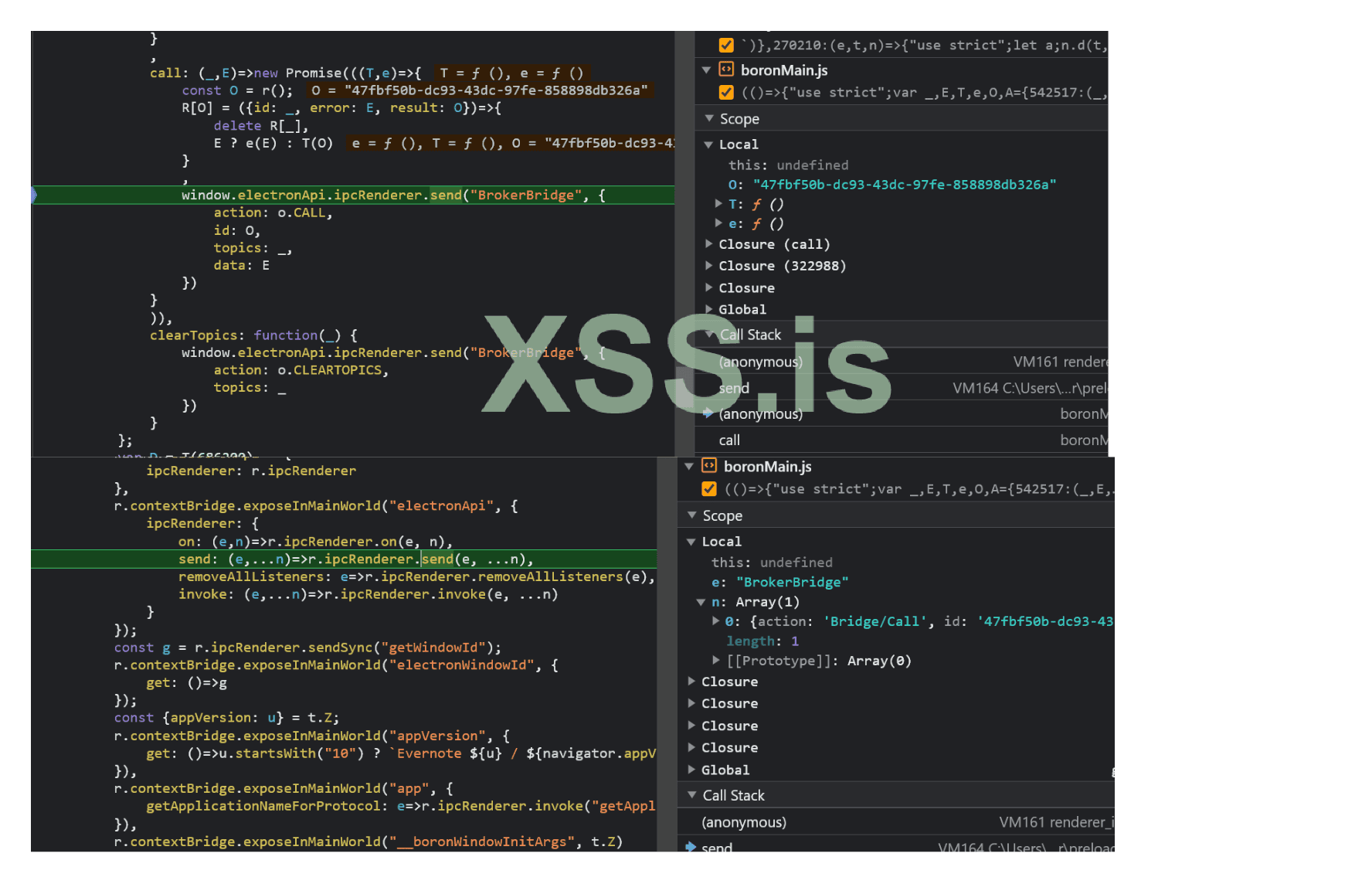Click the 'invoke: (e,...n)=>' code line

368,594
